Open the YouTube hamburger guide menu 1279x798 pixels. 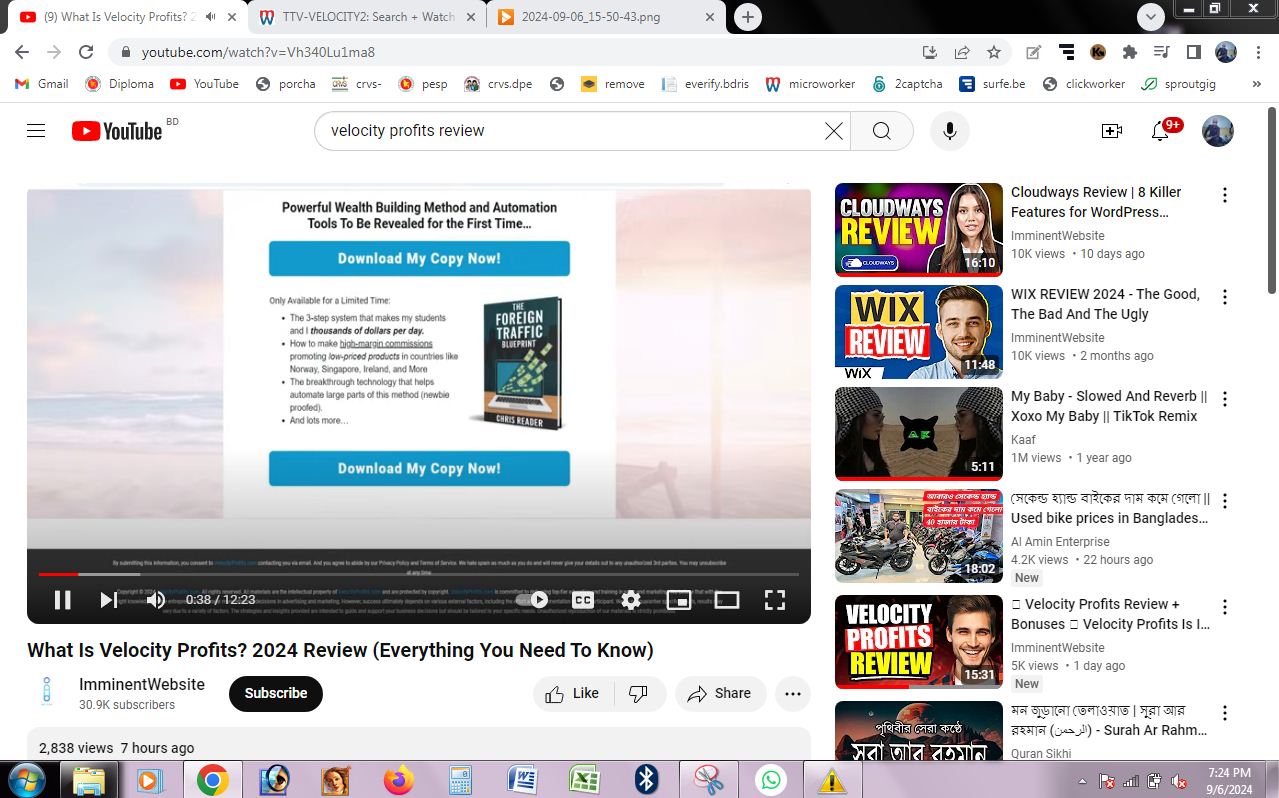[36, 131]
